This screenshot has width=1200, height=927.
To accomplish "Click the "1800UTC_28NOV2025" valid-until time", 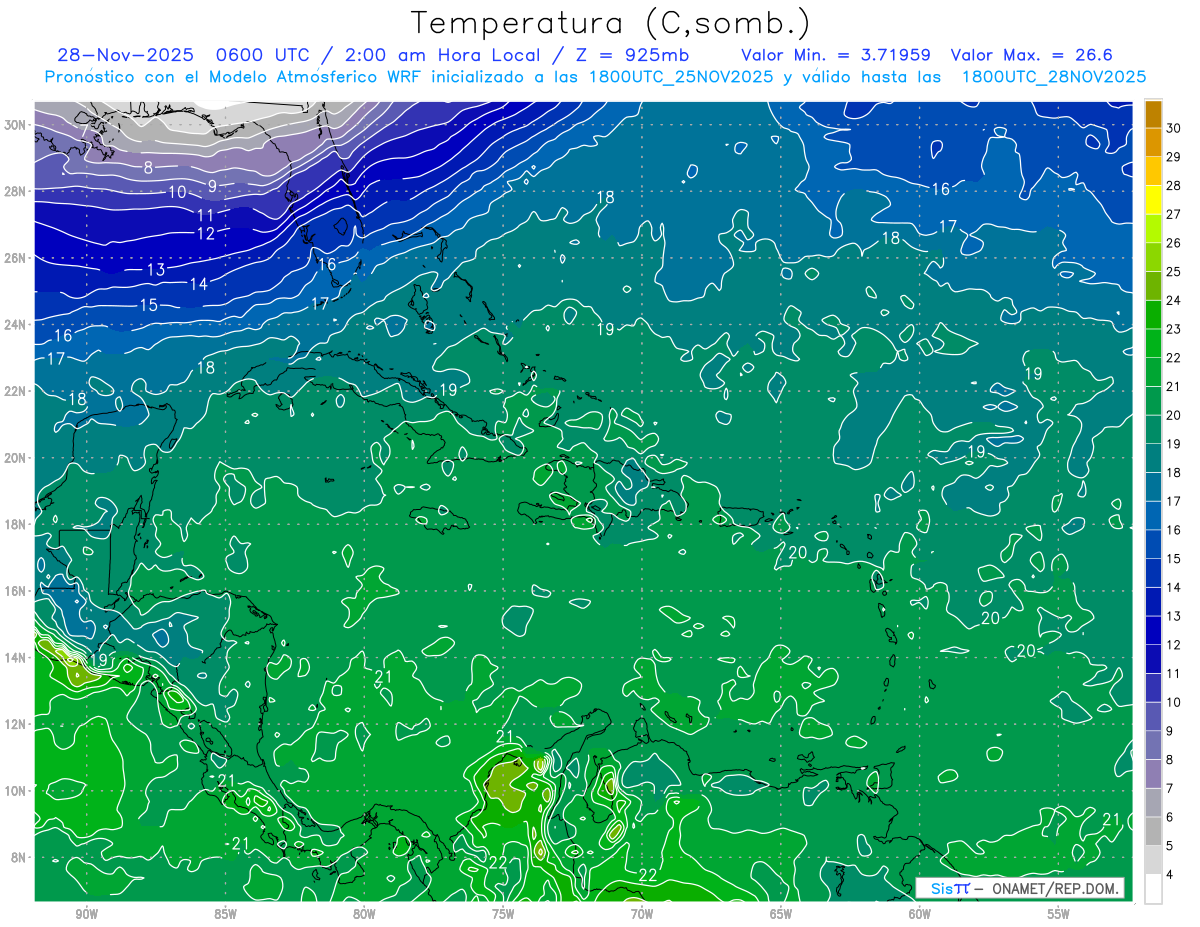I will 1054,77.
